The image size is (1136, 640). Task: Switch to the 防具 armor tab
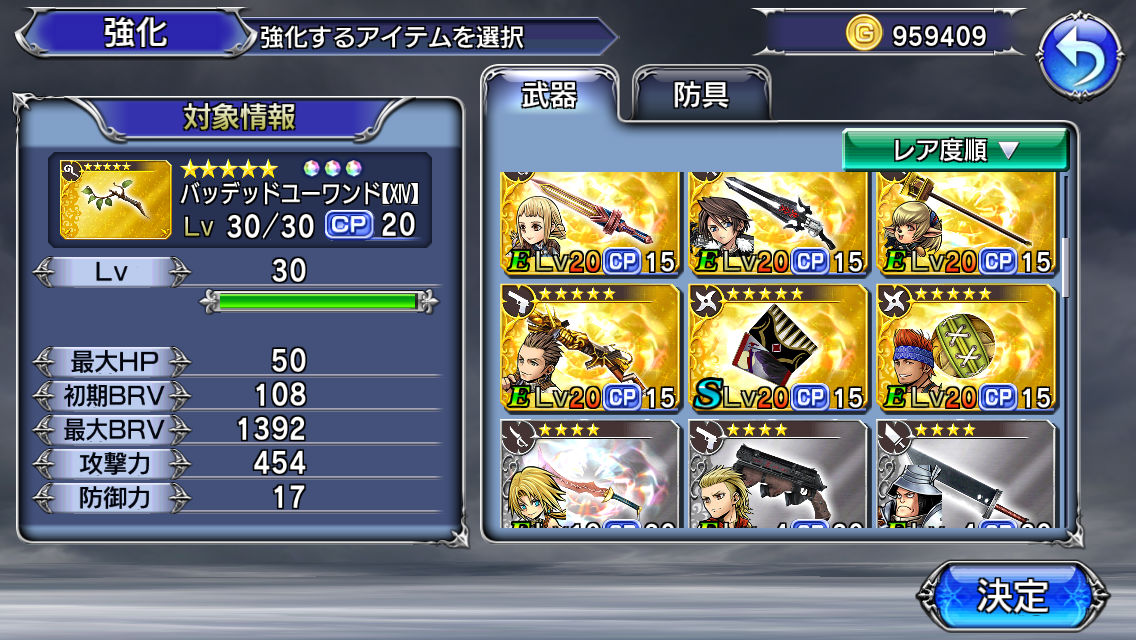701,94
